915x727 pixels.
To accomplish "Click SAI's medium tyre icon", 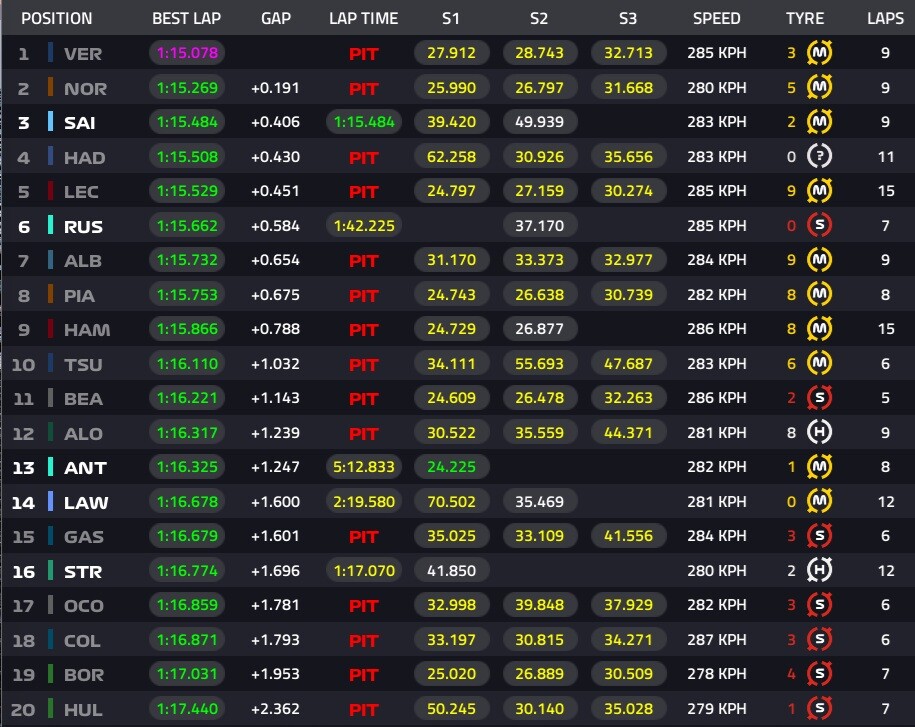I will click(x=819, y=122).
